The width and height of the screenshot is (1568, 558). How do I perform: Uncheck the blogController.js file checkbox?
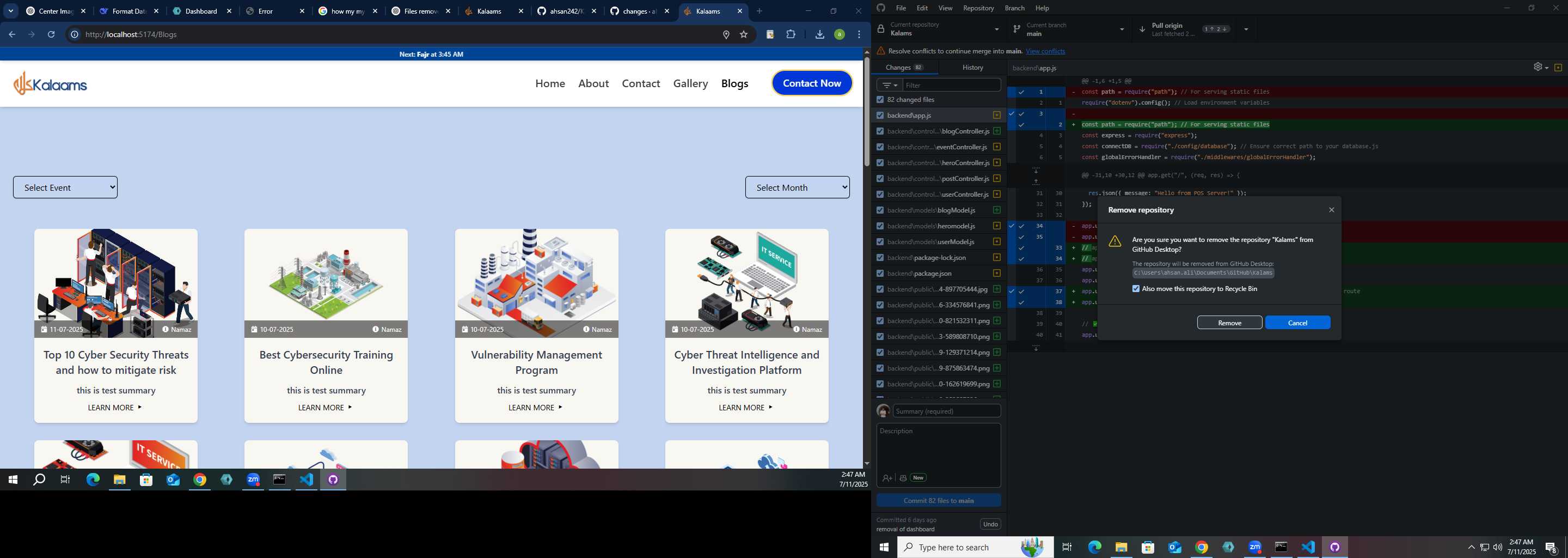point(880,131)
